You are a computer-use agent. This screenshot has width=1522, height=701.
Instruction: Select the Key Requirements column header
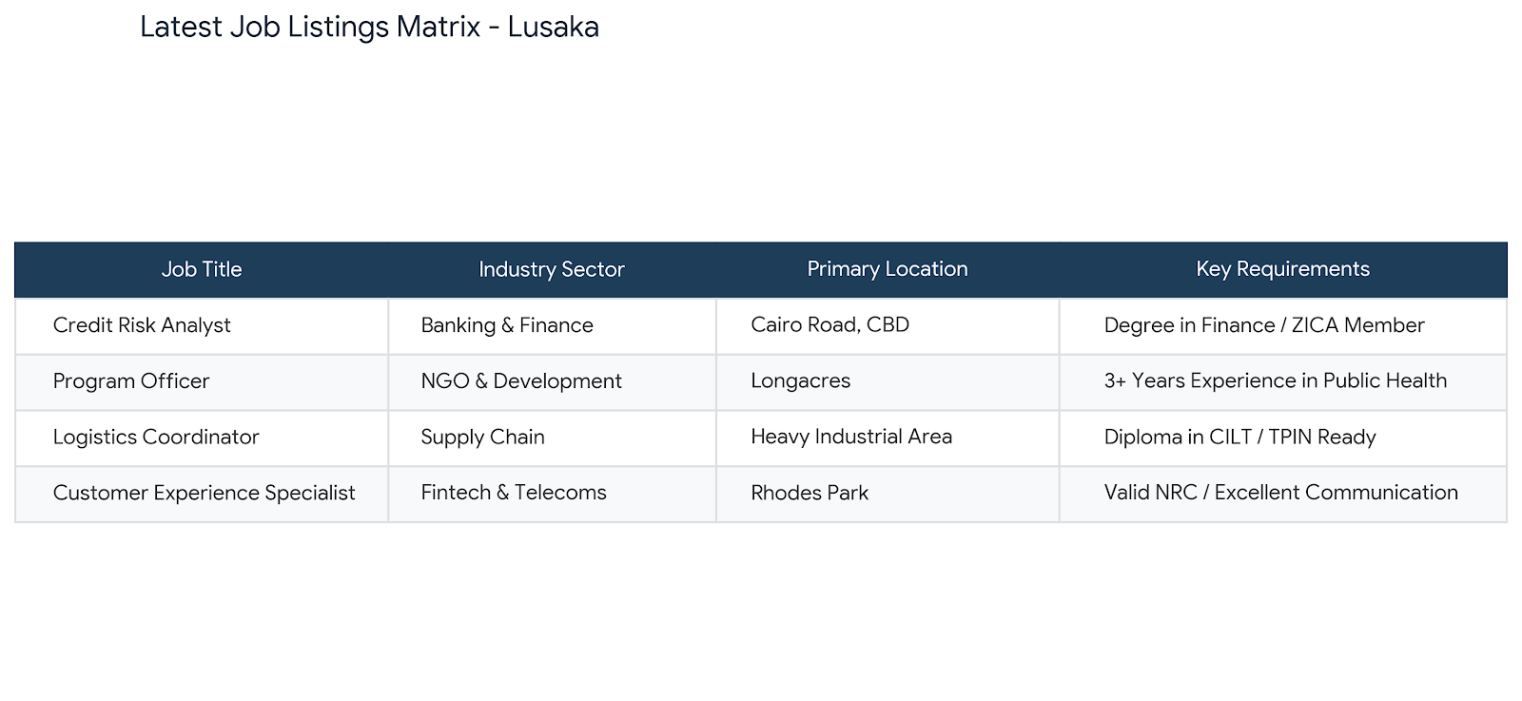(x=1283, y=269)
